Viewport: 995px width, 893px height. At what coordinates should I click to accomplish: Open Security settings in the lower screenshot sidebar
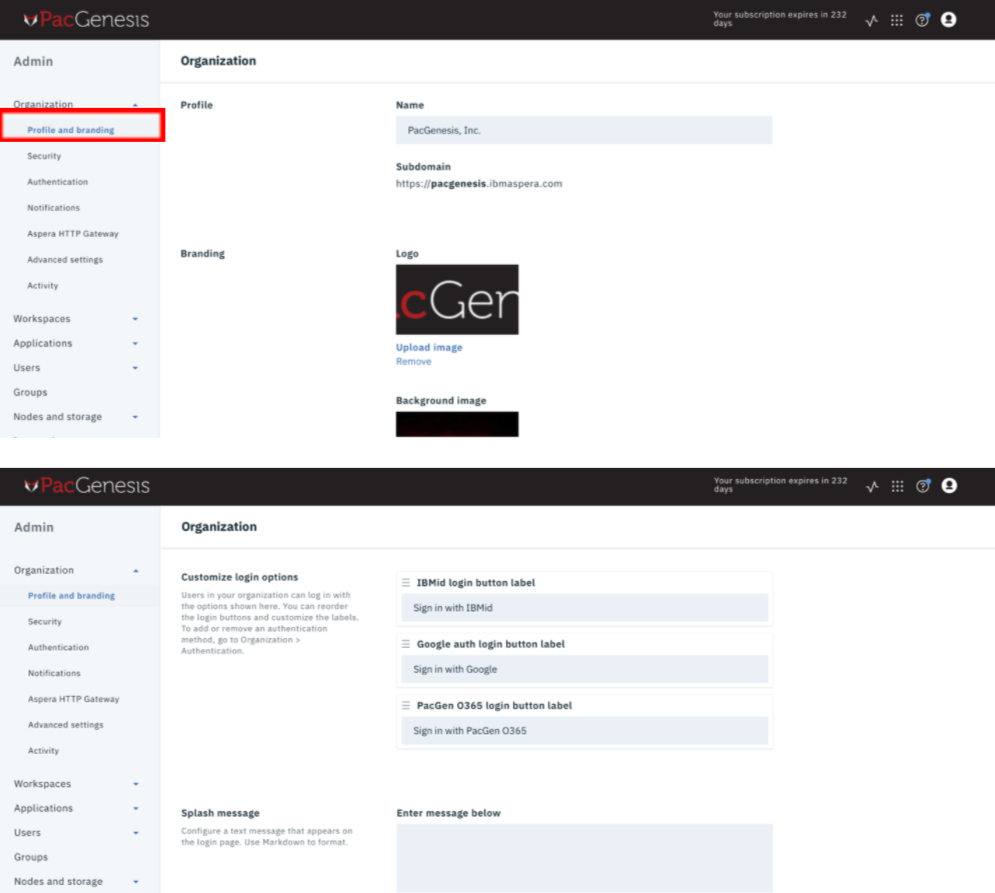click(44, 622)
